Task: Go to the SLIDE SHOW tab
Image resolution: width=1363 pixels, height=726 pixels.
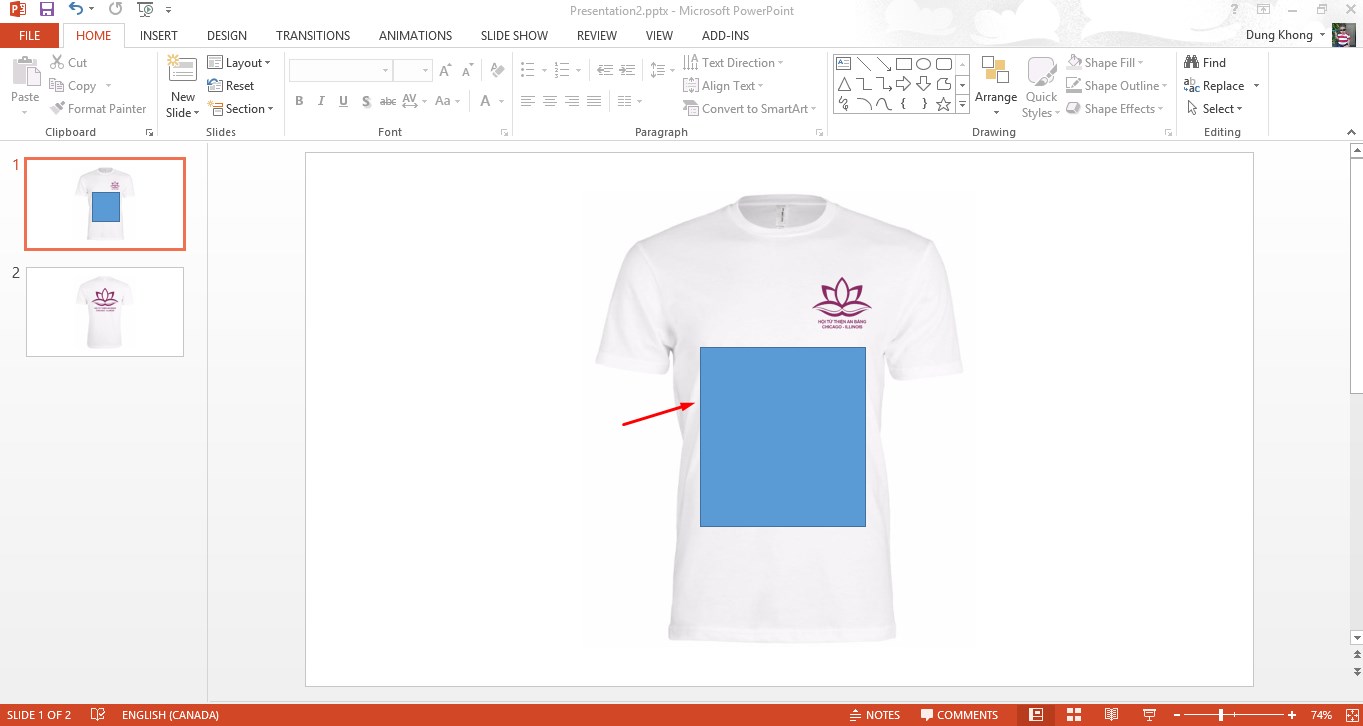Action: coord(514,35)
